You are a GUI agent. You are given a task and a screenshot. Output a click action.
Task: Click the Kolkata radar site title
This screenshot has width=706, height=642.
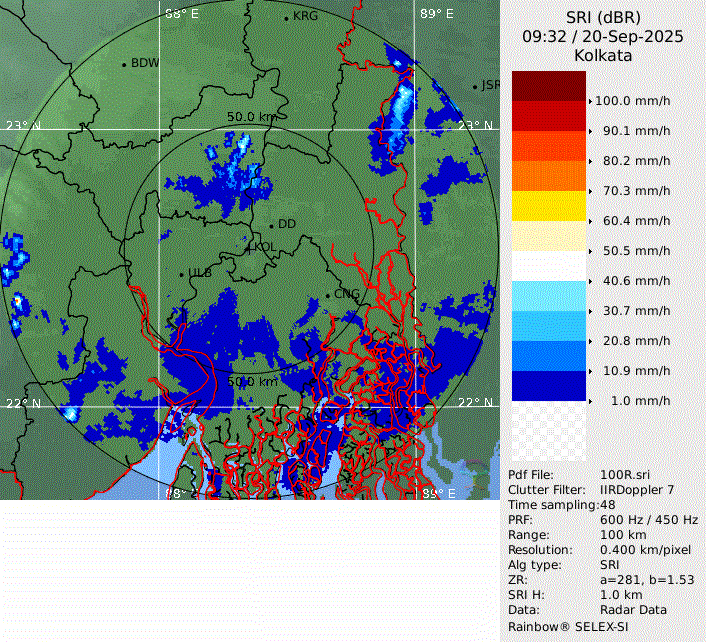click(602, 56)
